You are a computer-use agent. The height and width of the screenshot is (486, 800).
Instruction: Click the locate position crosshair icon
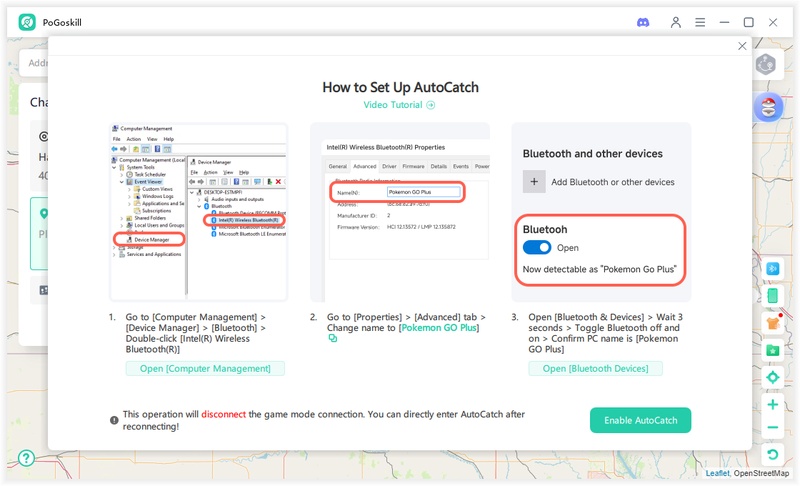point(772,377)
